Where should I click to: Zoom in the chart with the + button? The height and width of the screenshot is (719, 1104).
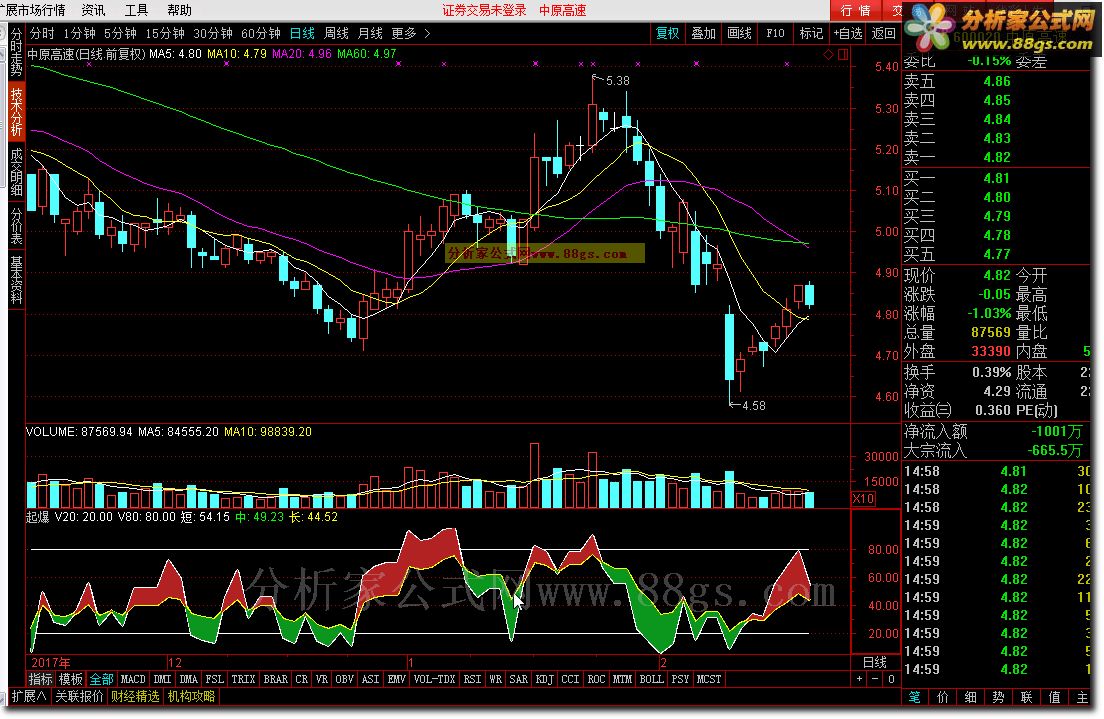[859, 680]
